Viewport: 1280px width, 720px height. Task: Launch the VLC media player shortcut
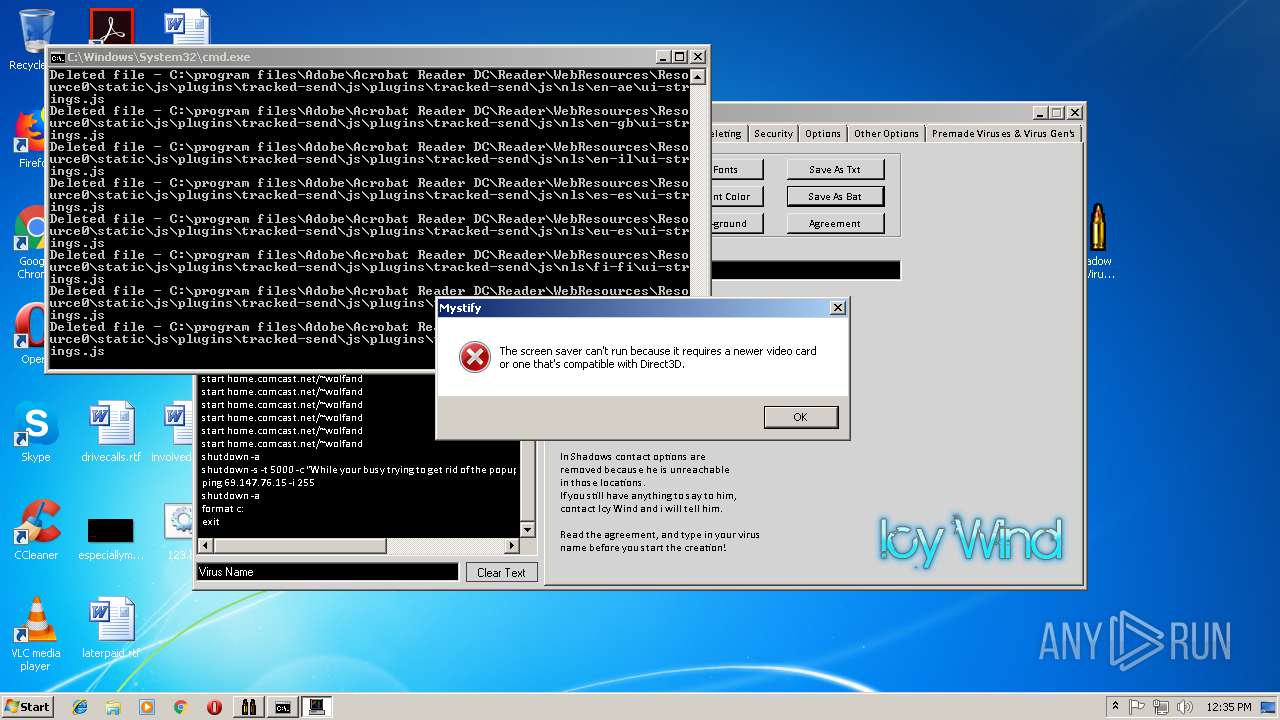(x=35, y=633)
